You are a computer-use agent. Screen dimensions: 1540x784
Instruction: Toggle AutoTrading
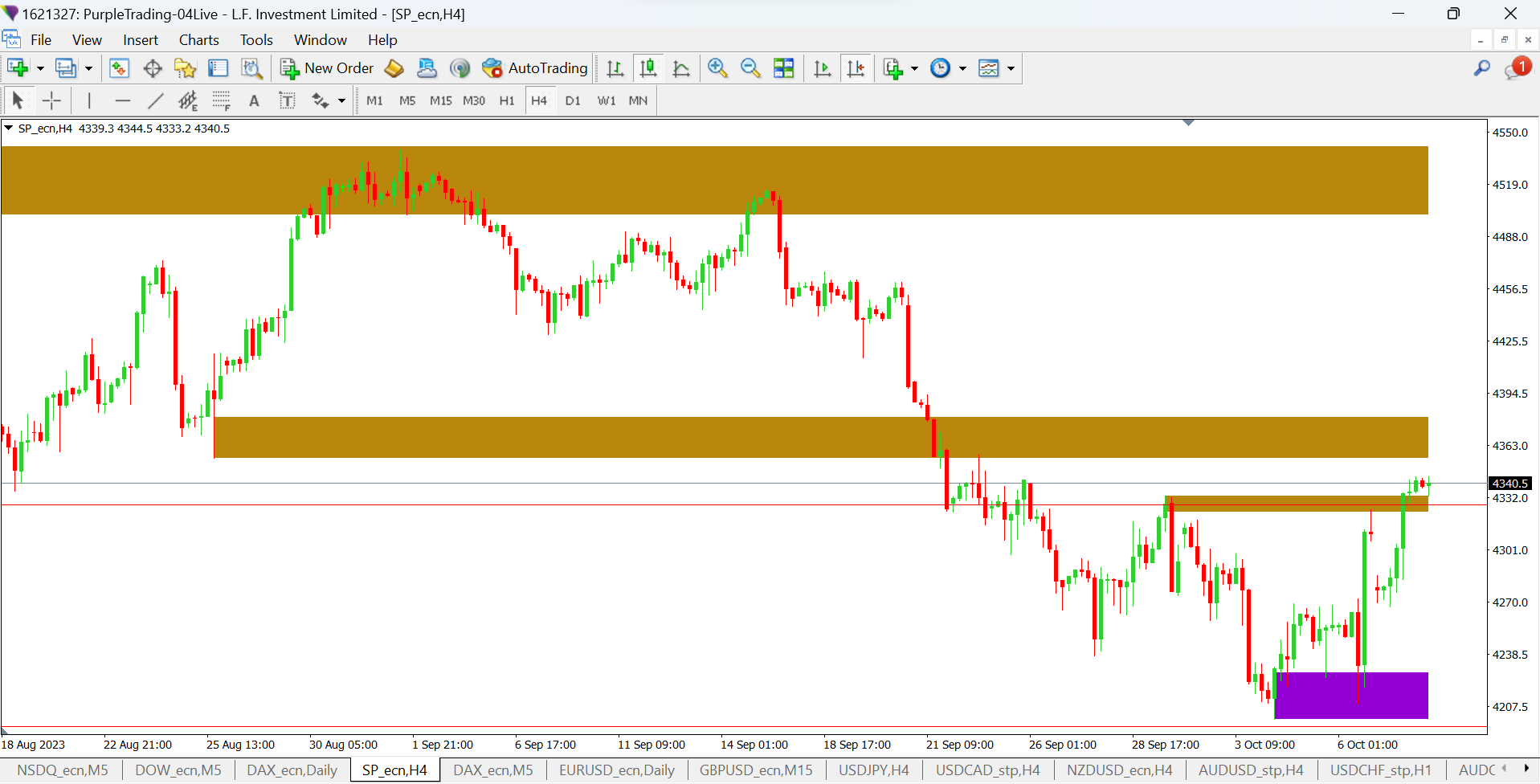coord(535,69)
